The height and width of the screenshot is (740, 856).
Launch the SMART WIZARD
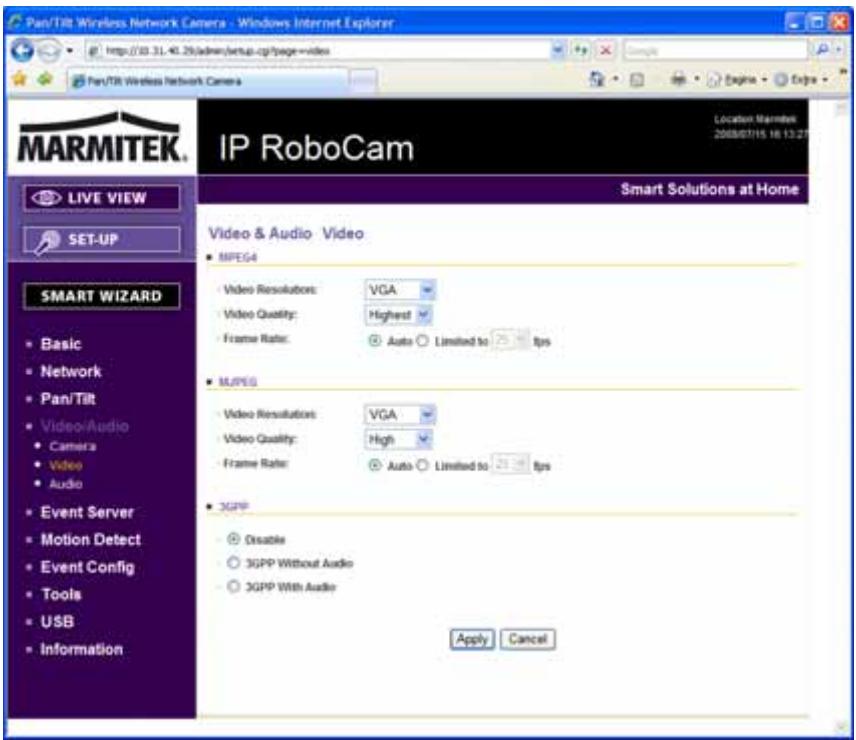[102, 296]
